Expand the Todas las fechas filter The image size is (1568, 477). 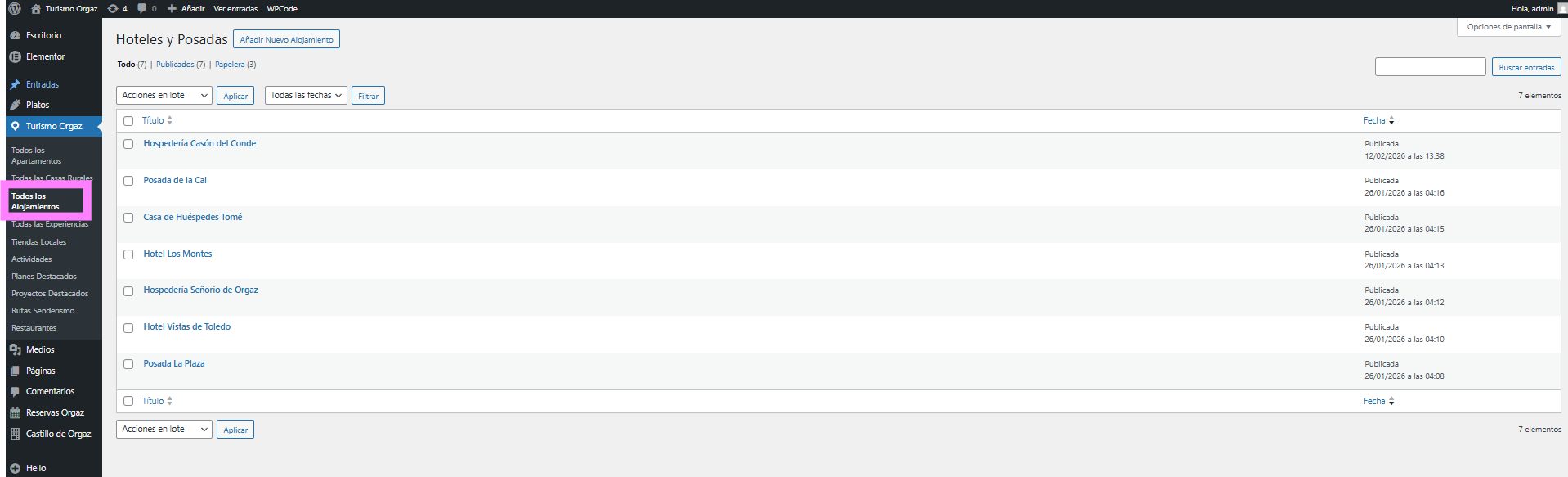306,96
